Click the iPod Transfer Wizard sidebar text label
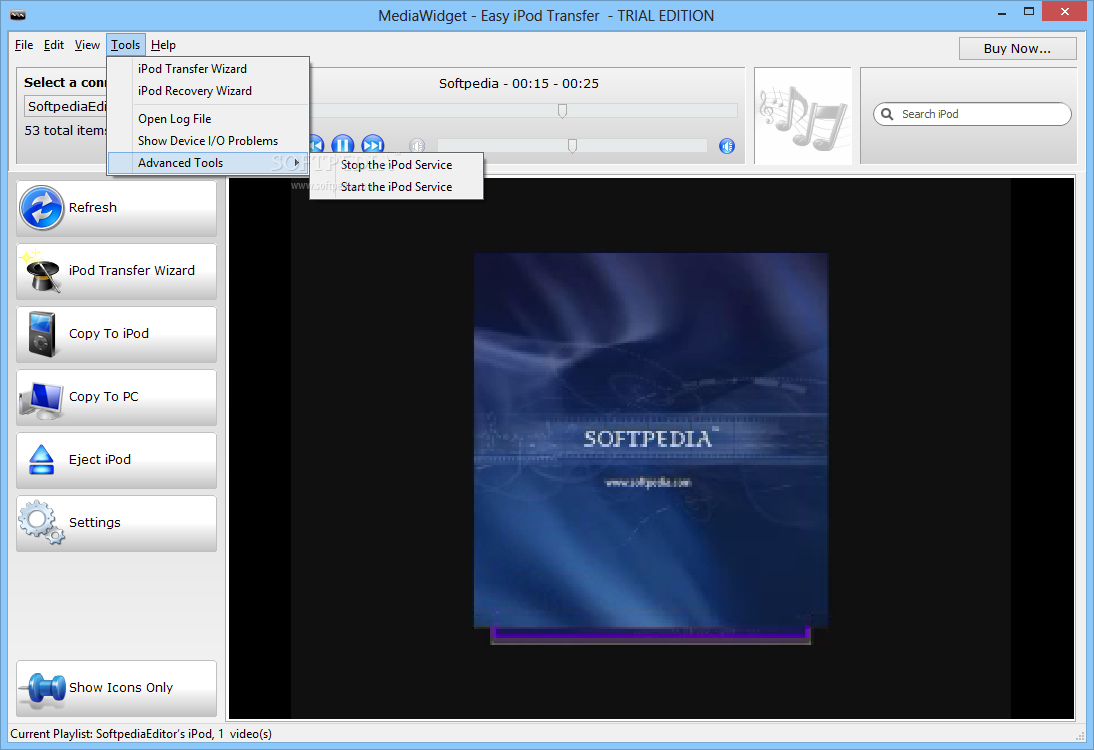Image resolution: width=1094 pixels, height=750 pixels. pyautogui.click(x=132, y=270)
